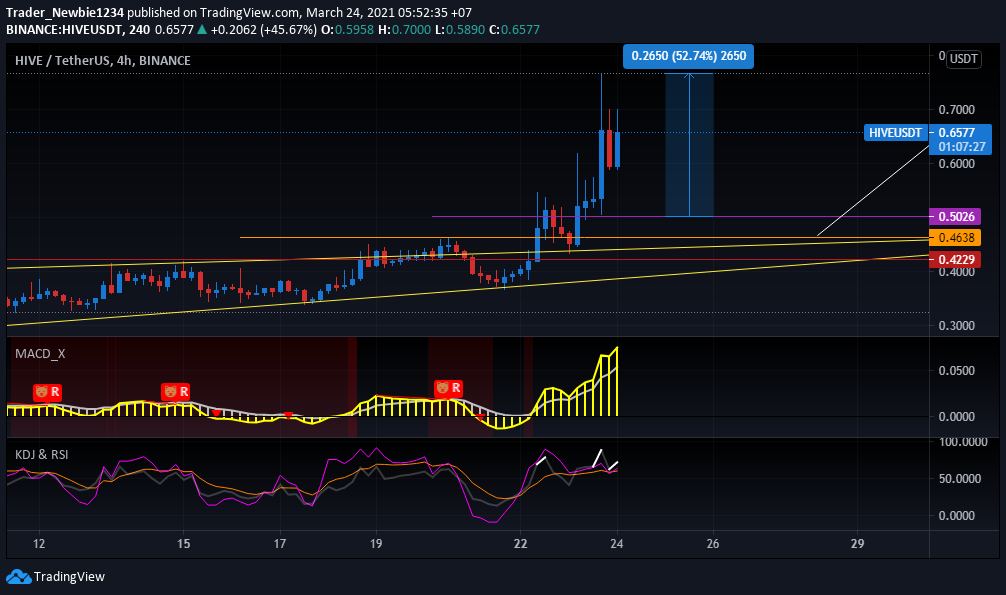1006x595 pixels.
Task: Click the TradingView logo icon
Action: 18,576
